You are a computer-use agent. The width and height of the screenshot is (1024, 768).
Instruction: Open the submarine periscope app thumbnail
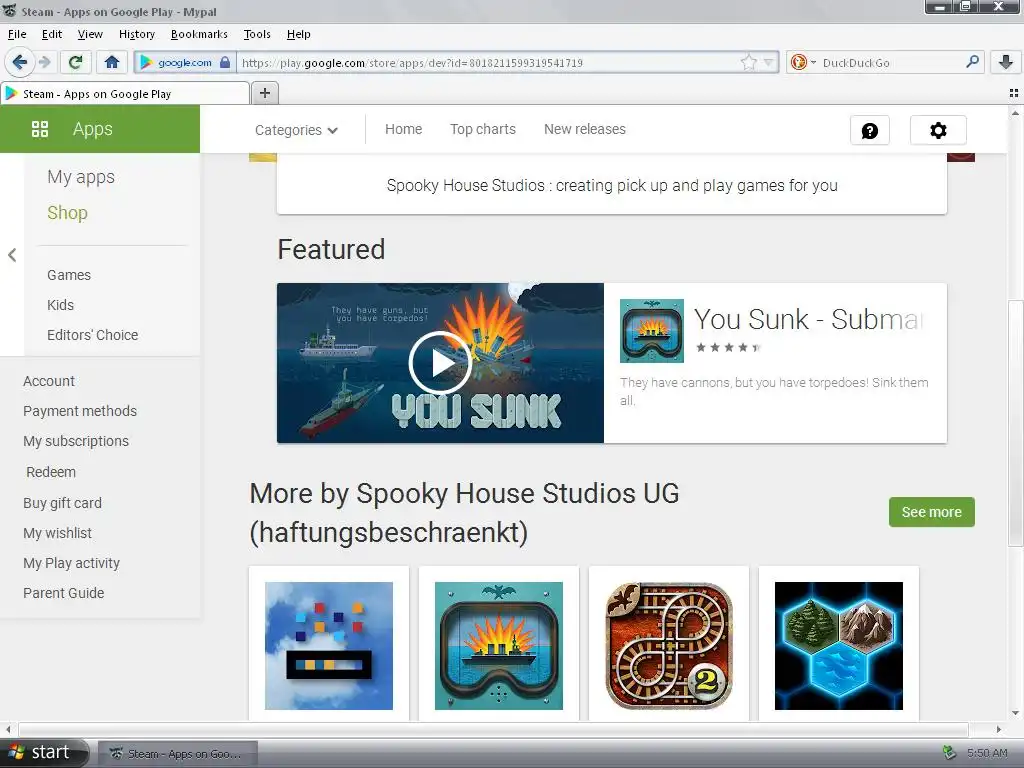coord(498,645)
